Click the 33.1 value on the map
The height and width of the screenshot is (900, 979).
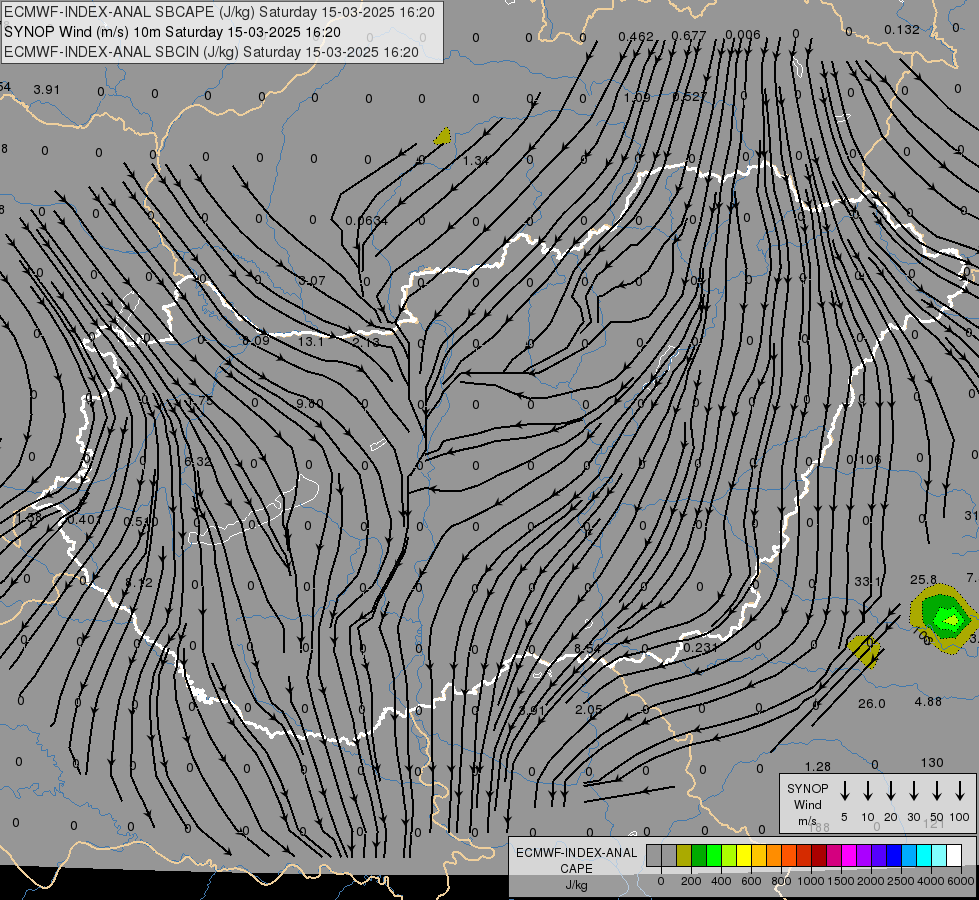coord(868,581)
